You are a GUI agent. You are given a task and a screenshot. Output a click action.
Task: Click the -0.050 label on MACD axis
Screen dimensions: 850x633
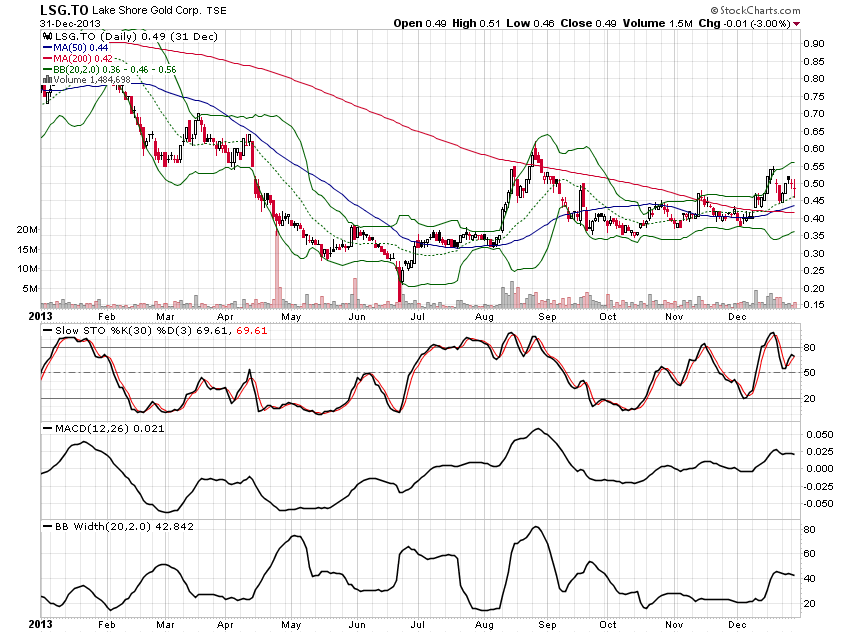[x=818, y=503]
